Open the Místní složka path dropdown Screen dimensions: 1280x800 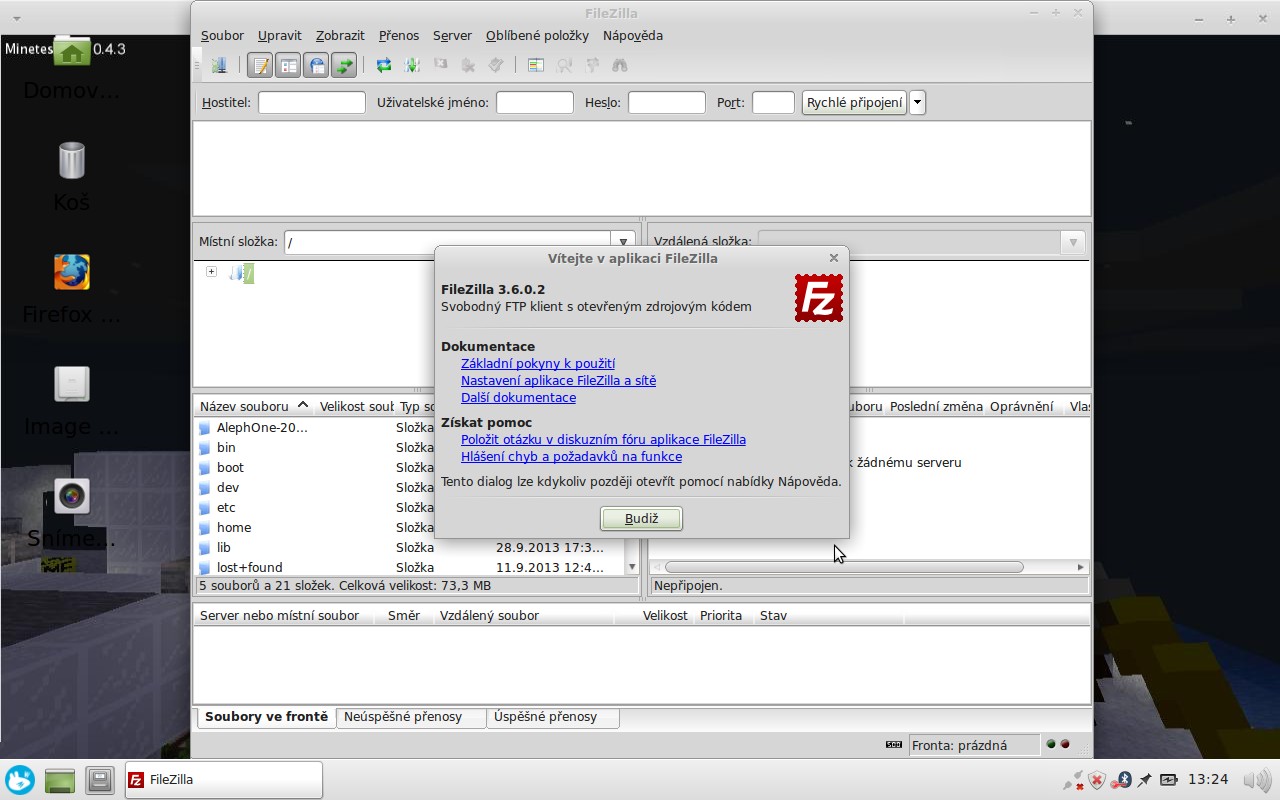click(623, 242)
